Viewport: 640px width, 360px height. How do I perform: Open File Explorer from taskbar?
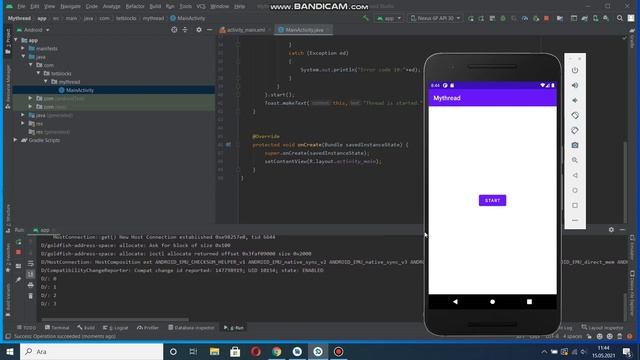coord(214,351)
